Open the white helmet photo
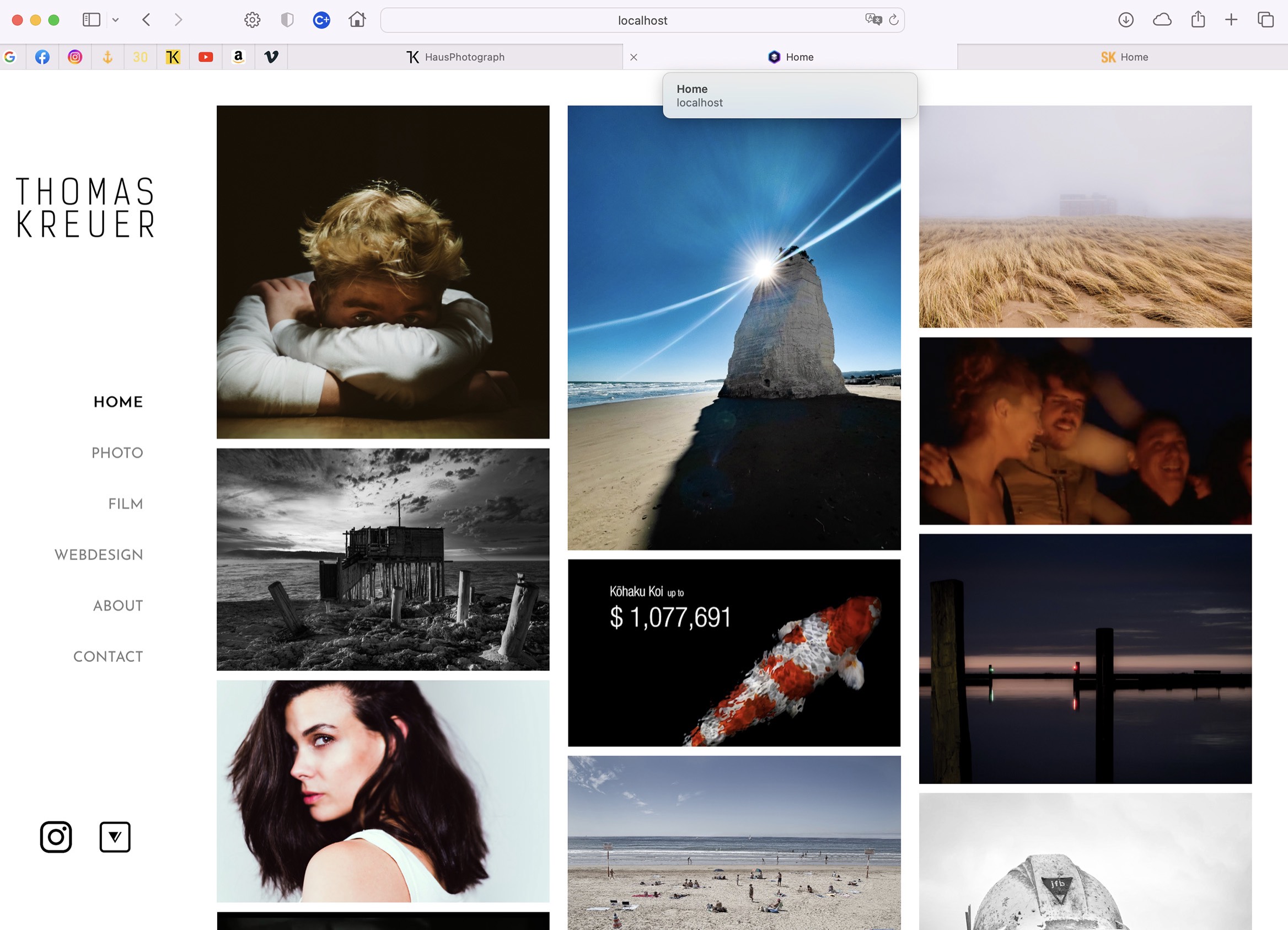Image resolution: width=1288 pixels, height=930 pixels. [1085, 861]
